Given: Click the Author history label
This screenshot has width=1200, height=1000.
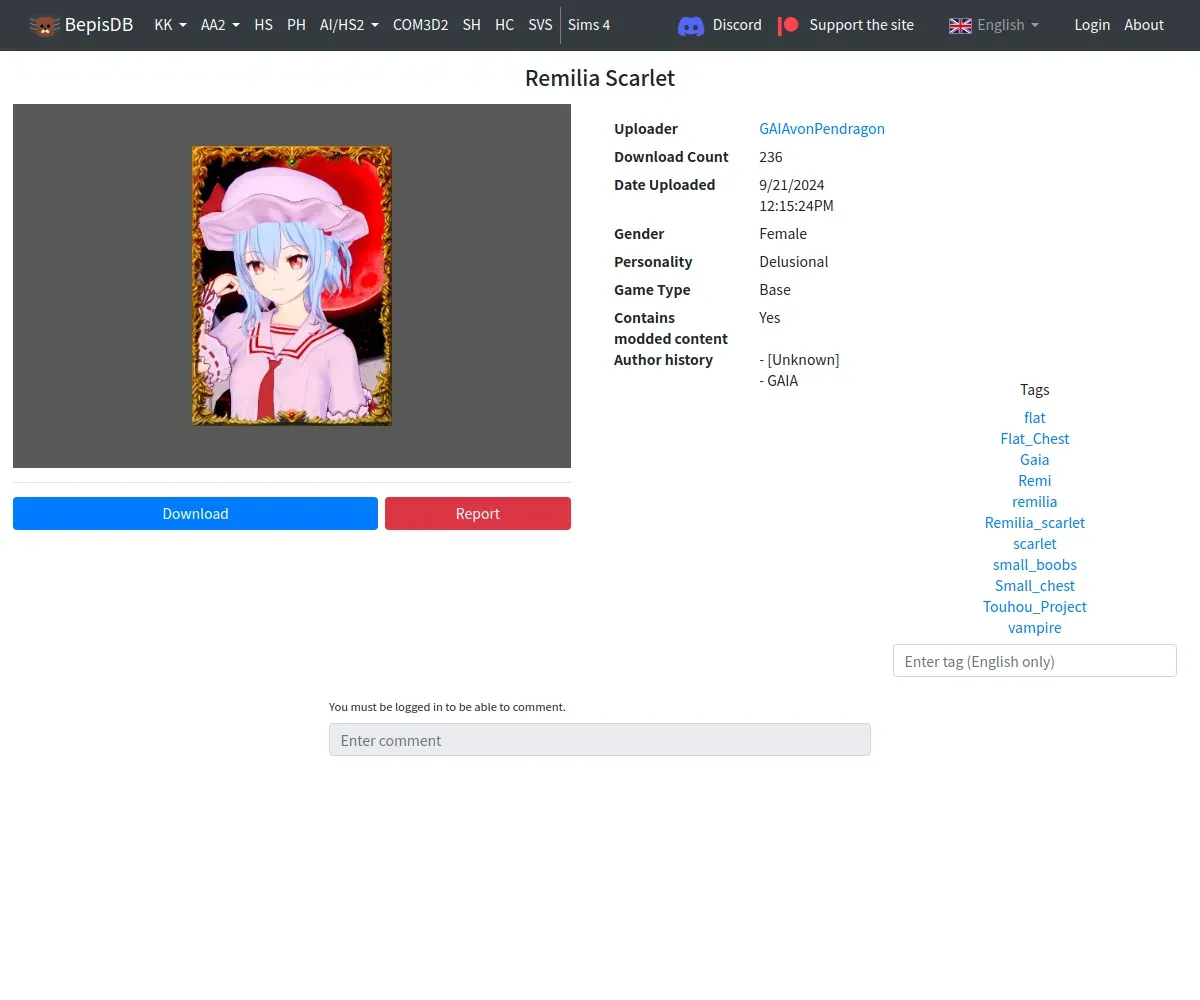Looking at the screenshot, I should 664,360.
